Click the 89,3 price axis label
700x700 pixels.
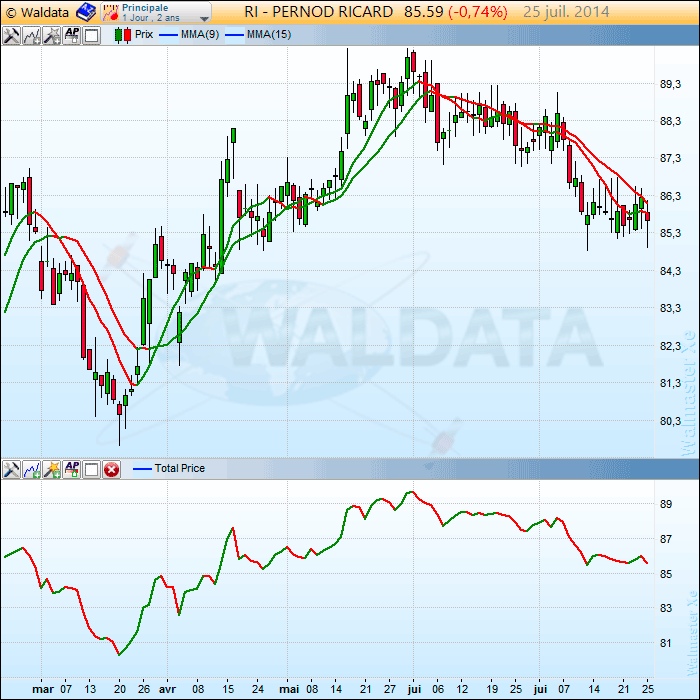tap(671, 84)
